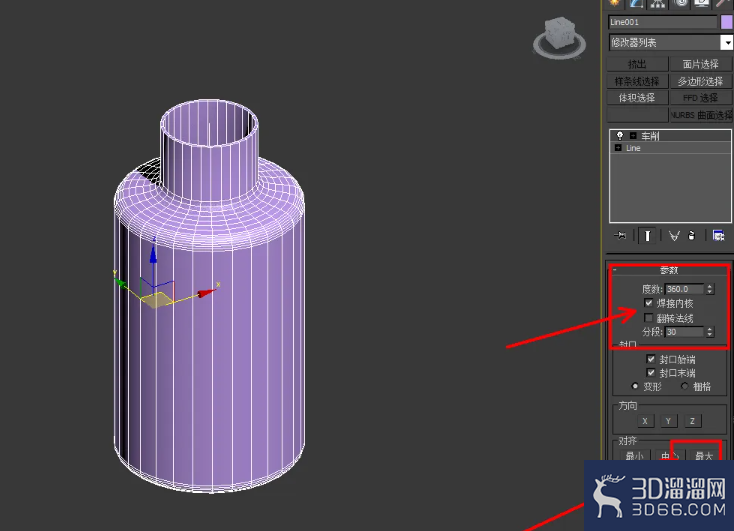This screenshot has width=734, height=531.
Task: Click the 分段 value field showing 30
Action: [684, 332]
